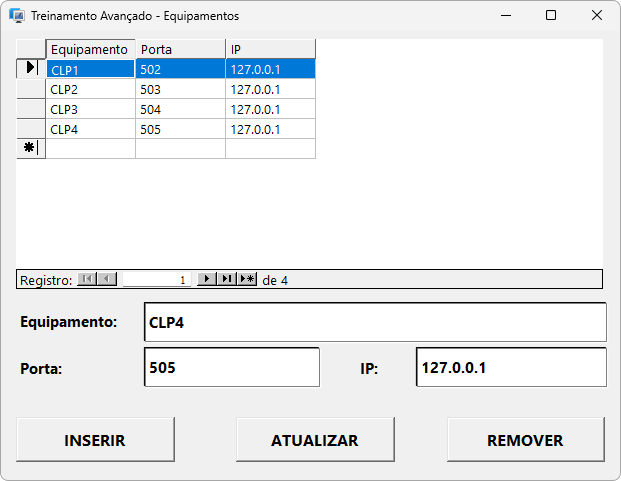The height and width of the screenshot is (481, 621).
Task: Select the CLP1 row selector arrow
Action: [x=31, y=69]
